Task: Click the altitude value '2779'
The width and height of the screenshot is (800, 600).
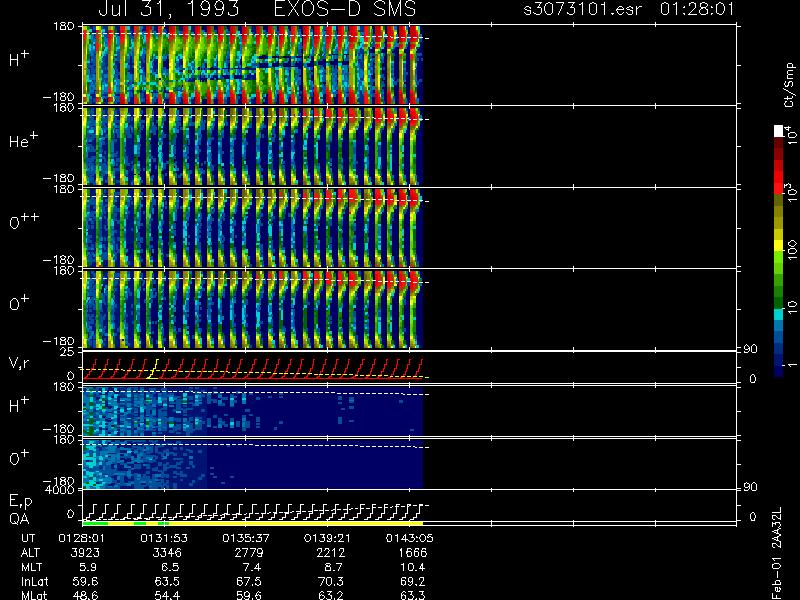Action: point(249,553)
